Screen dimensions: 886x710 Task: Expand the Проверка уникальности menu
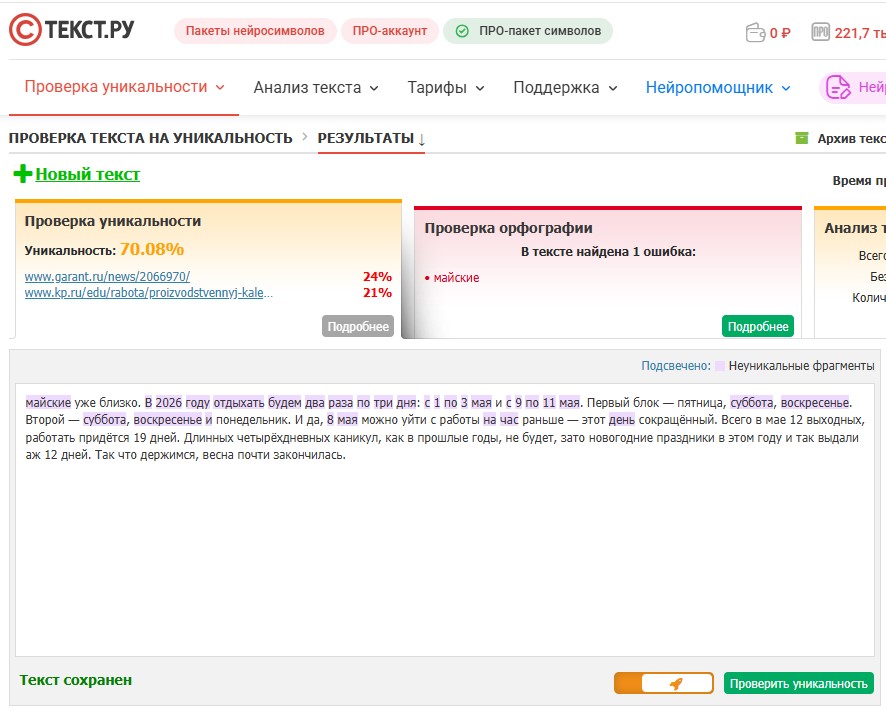124,87
